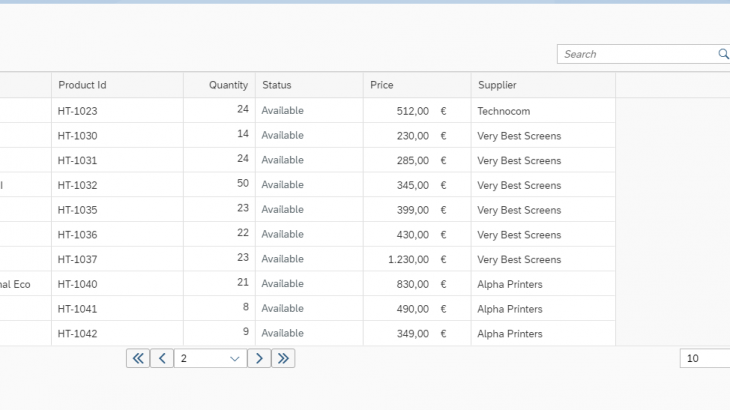Click the quantity 50 cell
Viewport: 730px width, 410px height.
[242, 185]
